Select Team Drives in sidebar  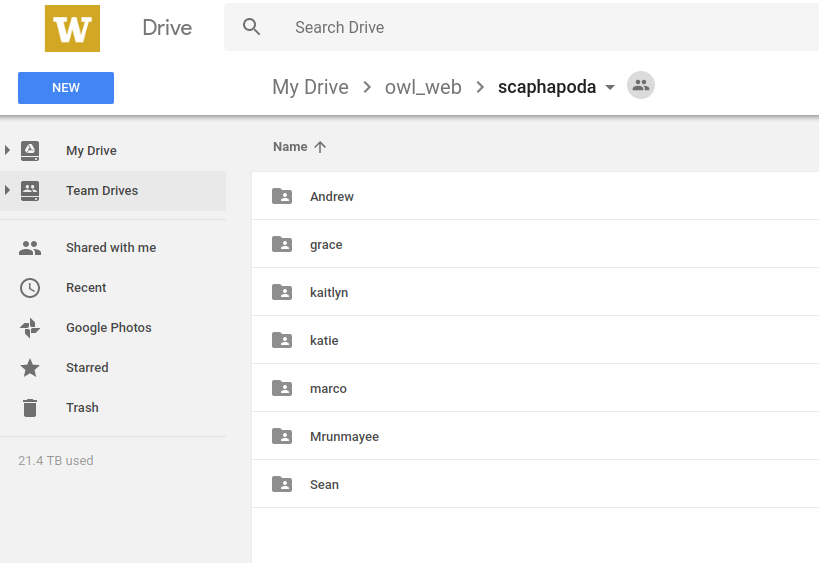pos(102,191)
